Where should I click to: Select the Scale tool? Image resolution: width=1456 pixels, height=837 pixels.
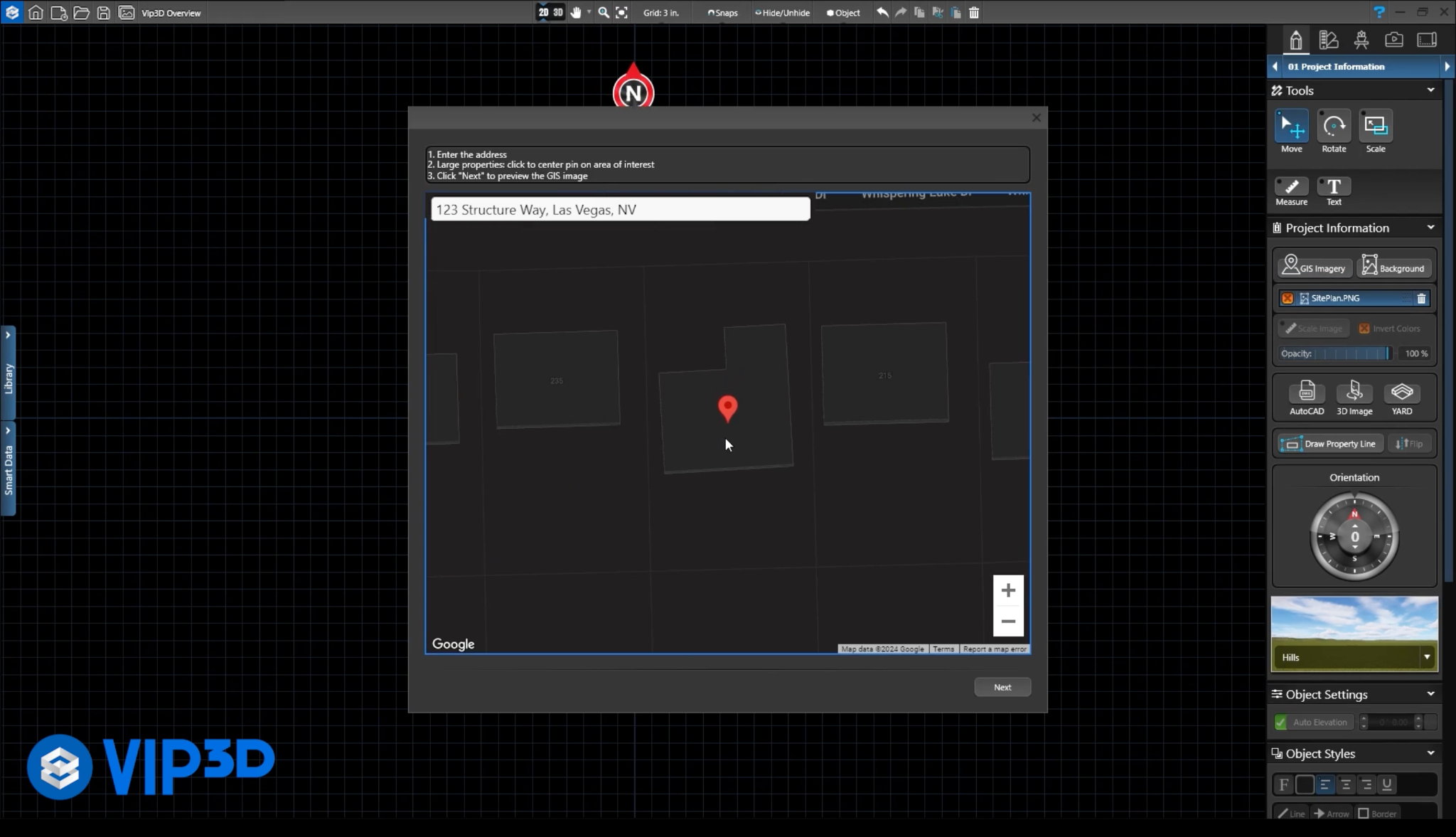[x=1375, y=132]
